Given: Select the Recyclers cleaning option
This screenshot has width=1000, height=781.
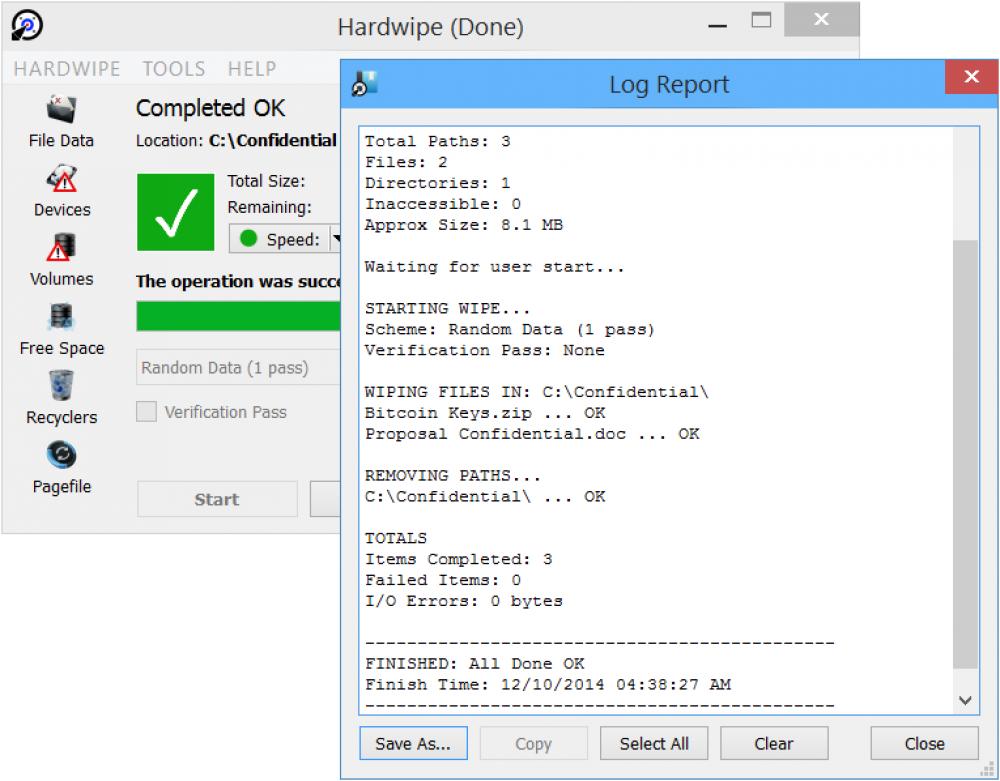Looking at the screenshot, I should click(60, 398).
